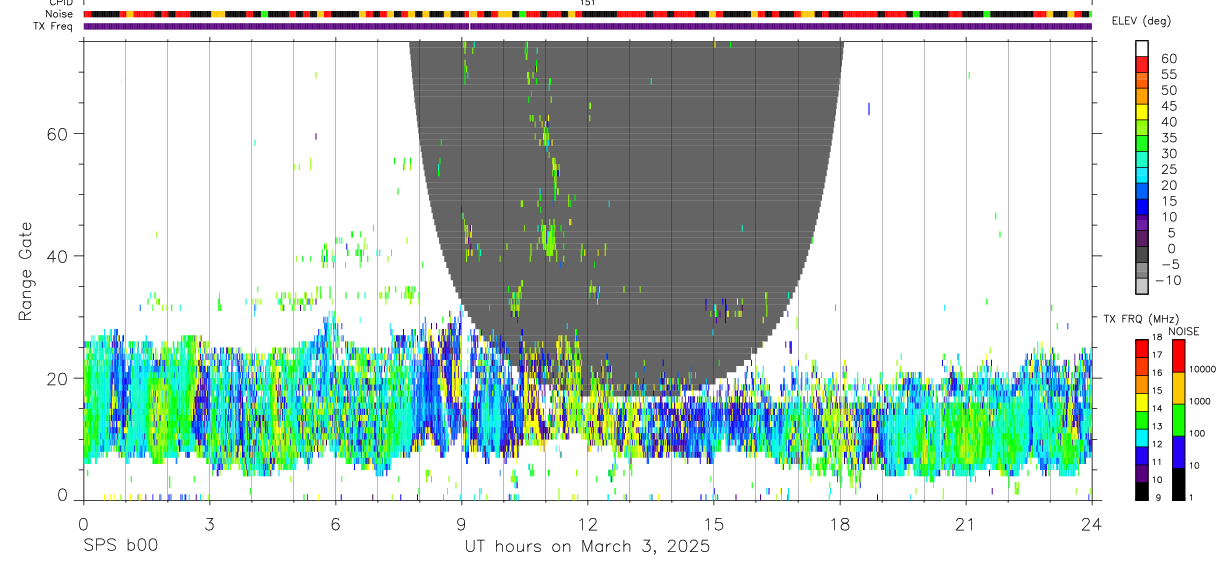Screen dimensions: 1228x567
Task: Click the '-10' label on ELEV scale
Action: 1167,280
